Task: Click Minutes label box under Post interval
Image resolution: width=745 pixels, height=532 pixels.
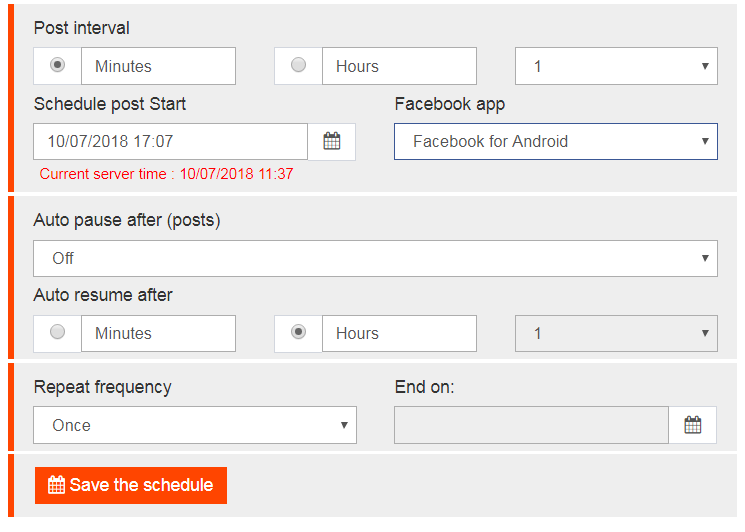Action: pyautogui.click(x=158, y=66)
